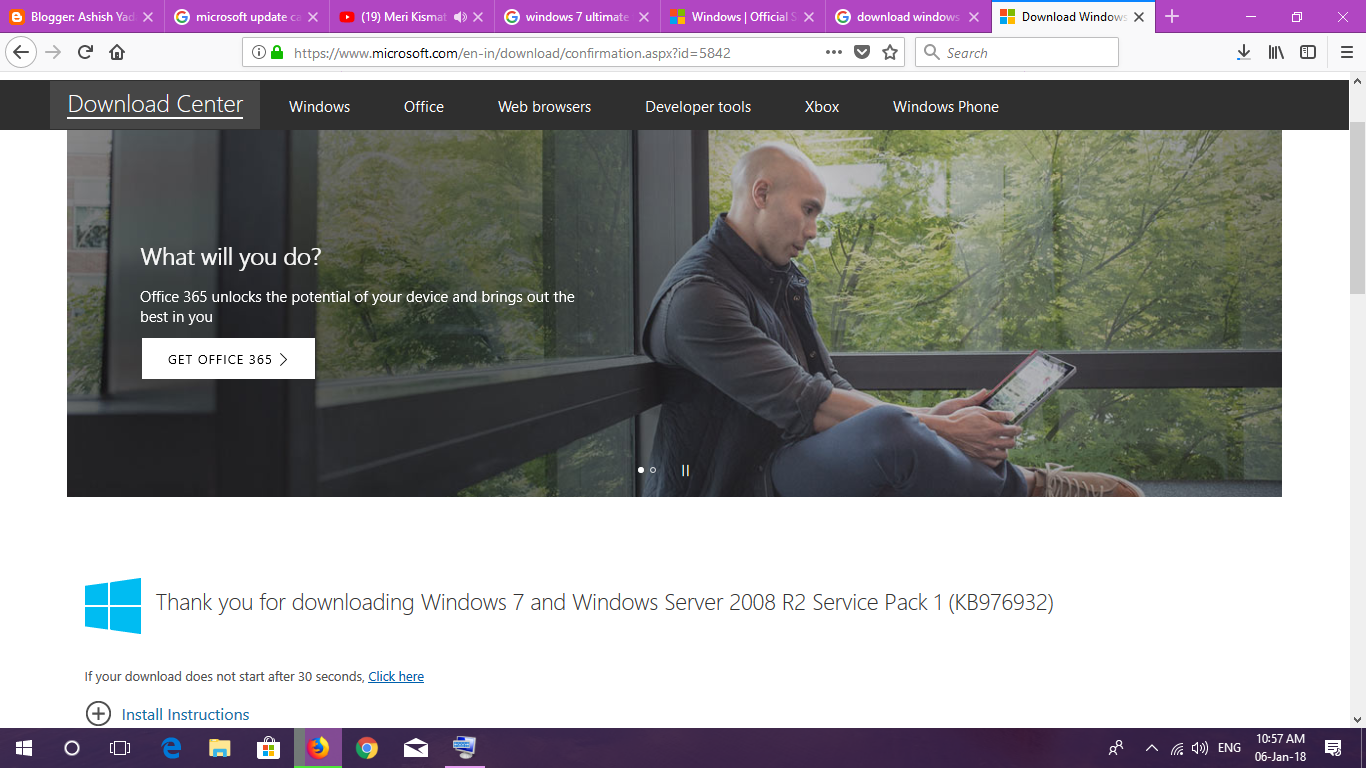
Task: Open the Web browsers category
Action: [x=544, y=107]
